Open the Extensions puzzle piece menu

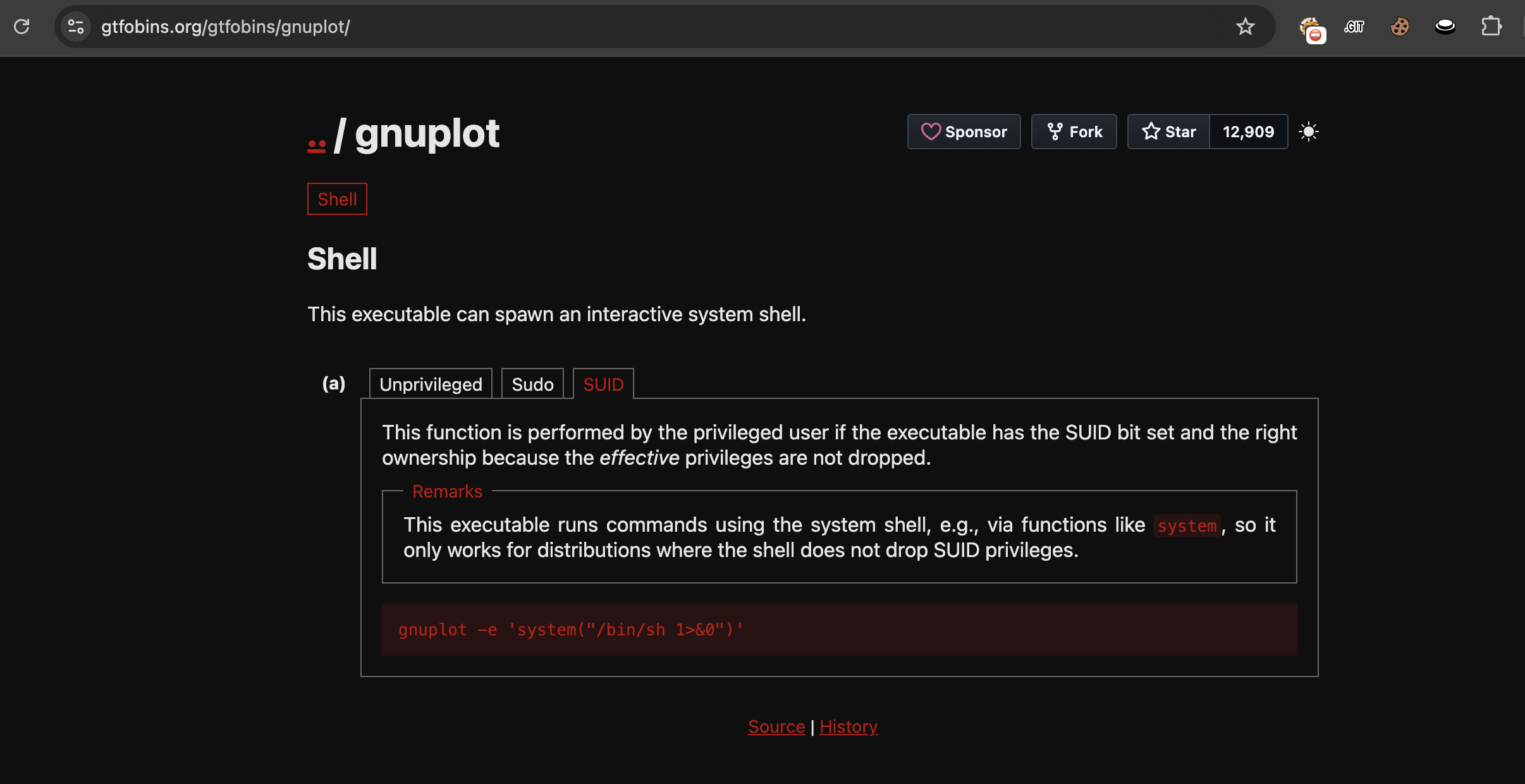point(1491,27)
